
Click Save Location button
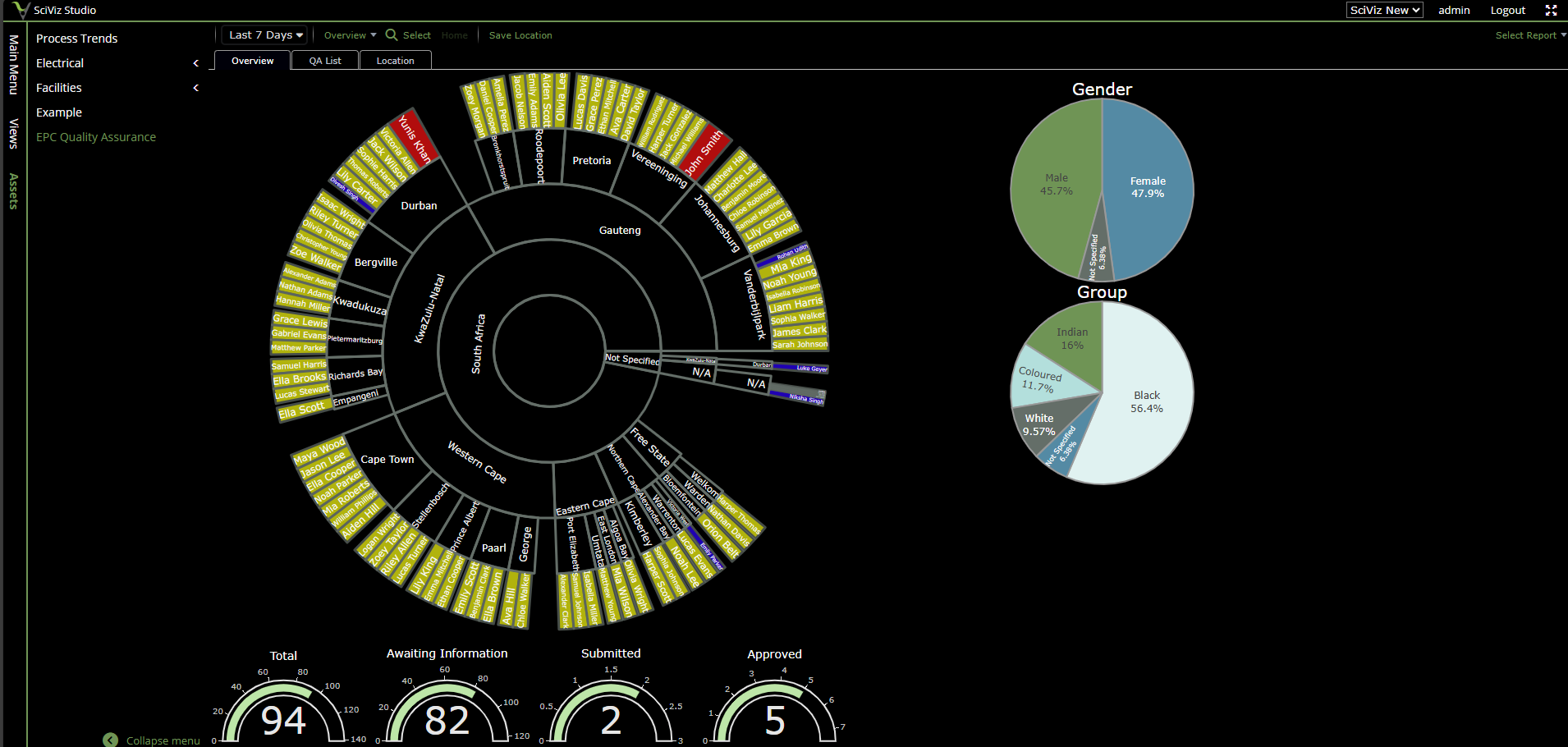(520, 35)
